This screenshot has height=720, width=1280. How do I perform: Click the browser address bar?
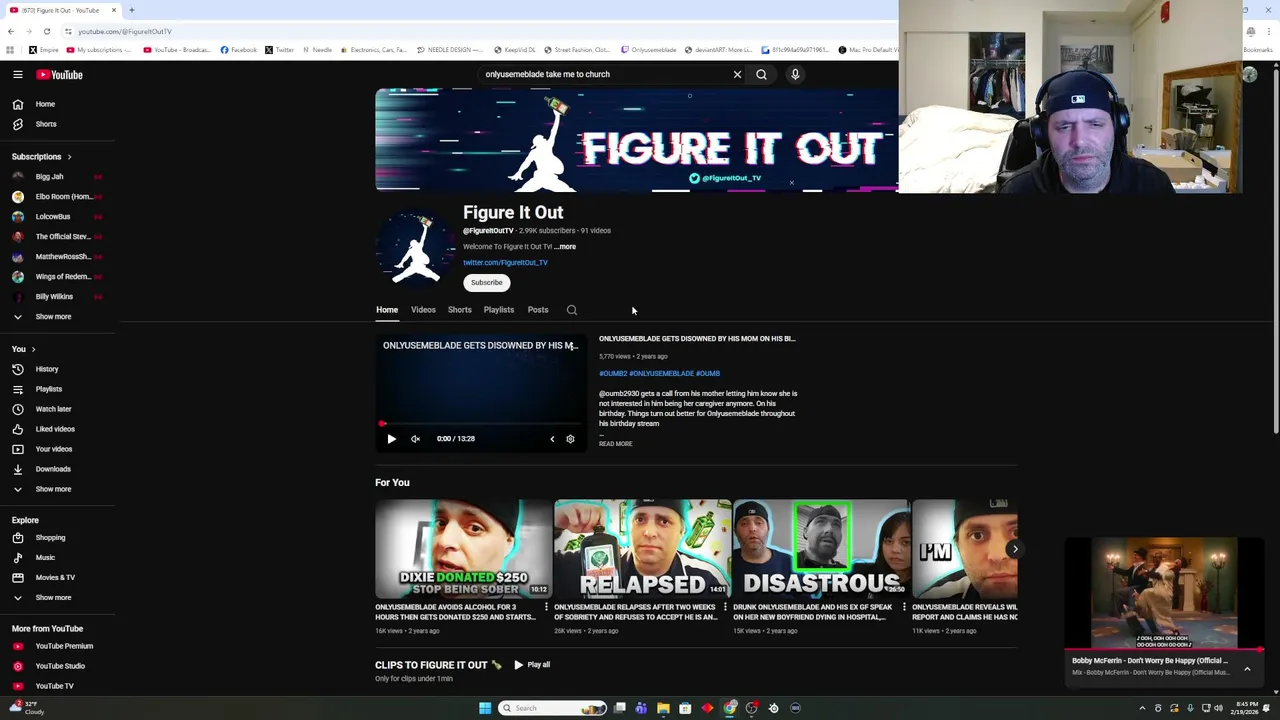point(480,31)
